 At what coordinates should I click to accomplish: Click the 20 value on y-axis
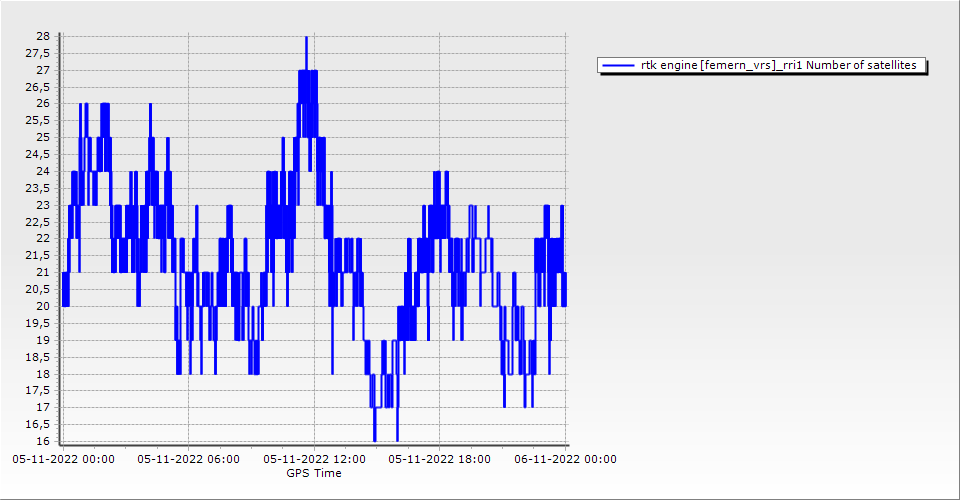point(43,306)
